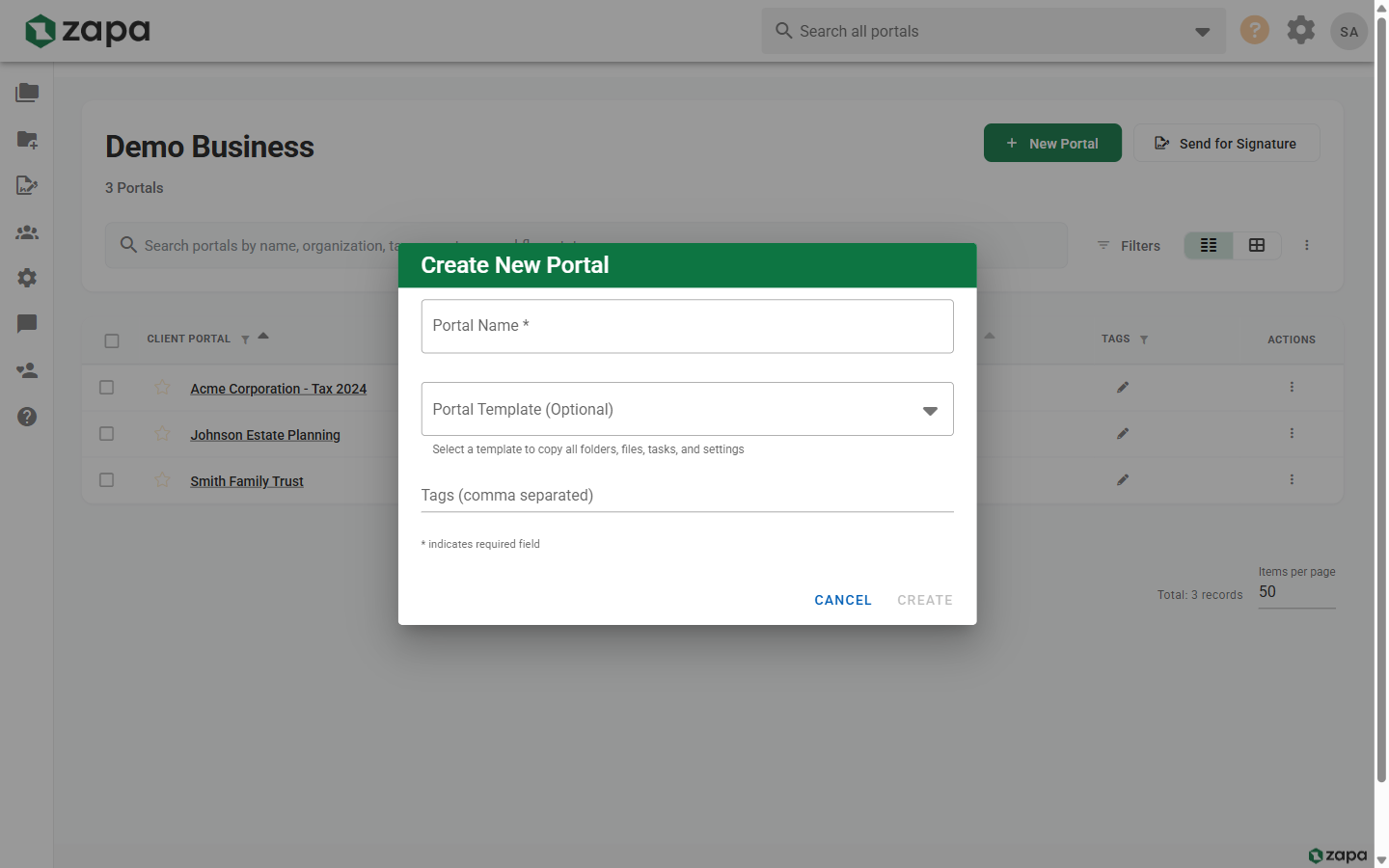Cancel the Create New Portal dialog
This screenshot has height=868, width=1389.
tap(843, 600)
